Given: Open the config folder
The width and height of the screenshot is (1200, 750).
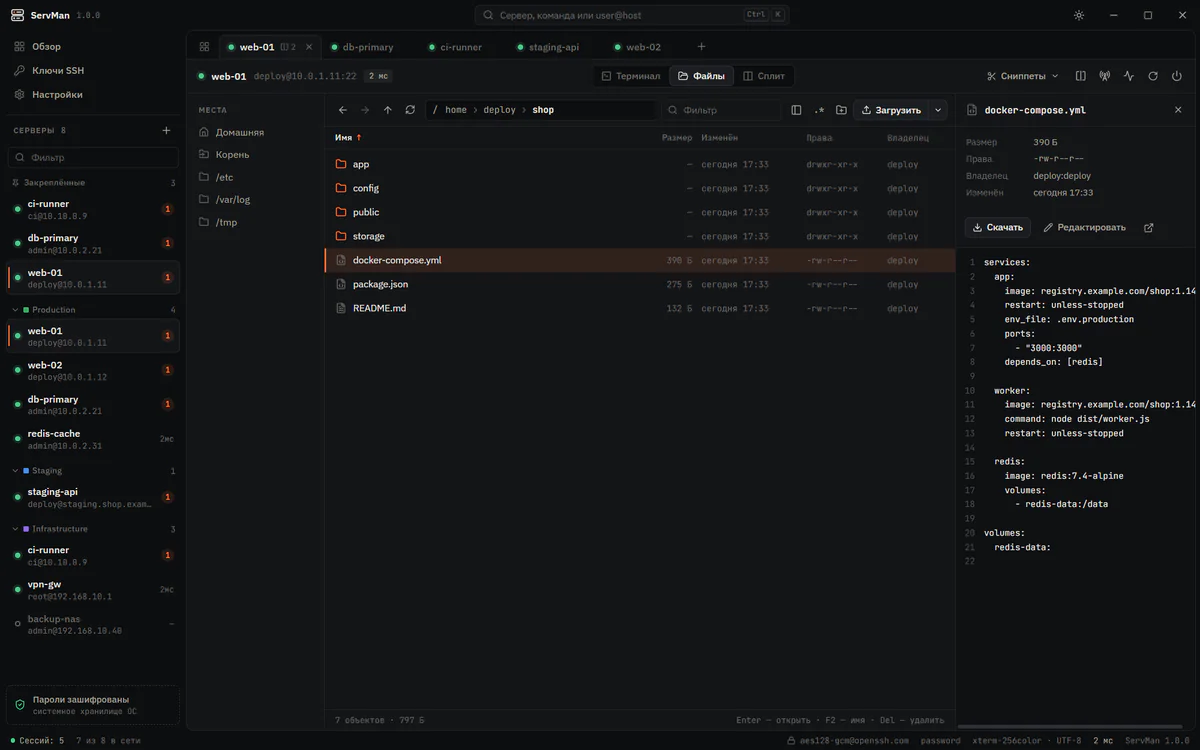Looking at the screenshot, I should [640, 188].
